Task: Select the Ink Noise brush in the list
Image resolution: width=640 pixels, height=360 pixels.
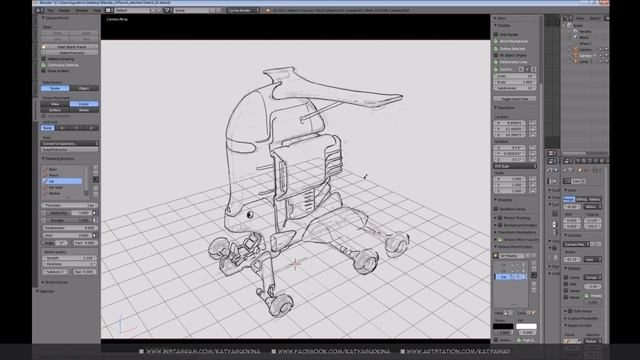Action: click(62, 187)
